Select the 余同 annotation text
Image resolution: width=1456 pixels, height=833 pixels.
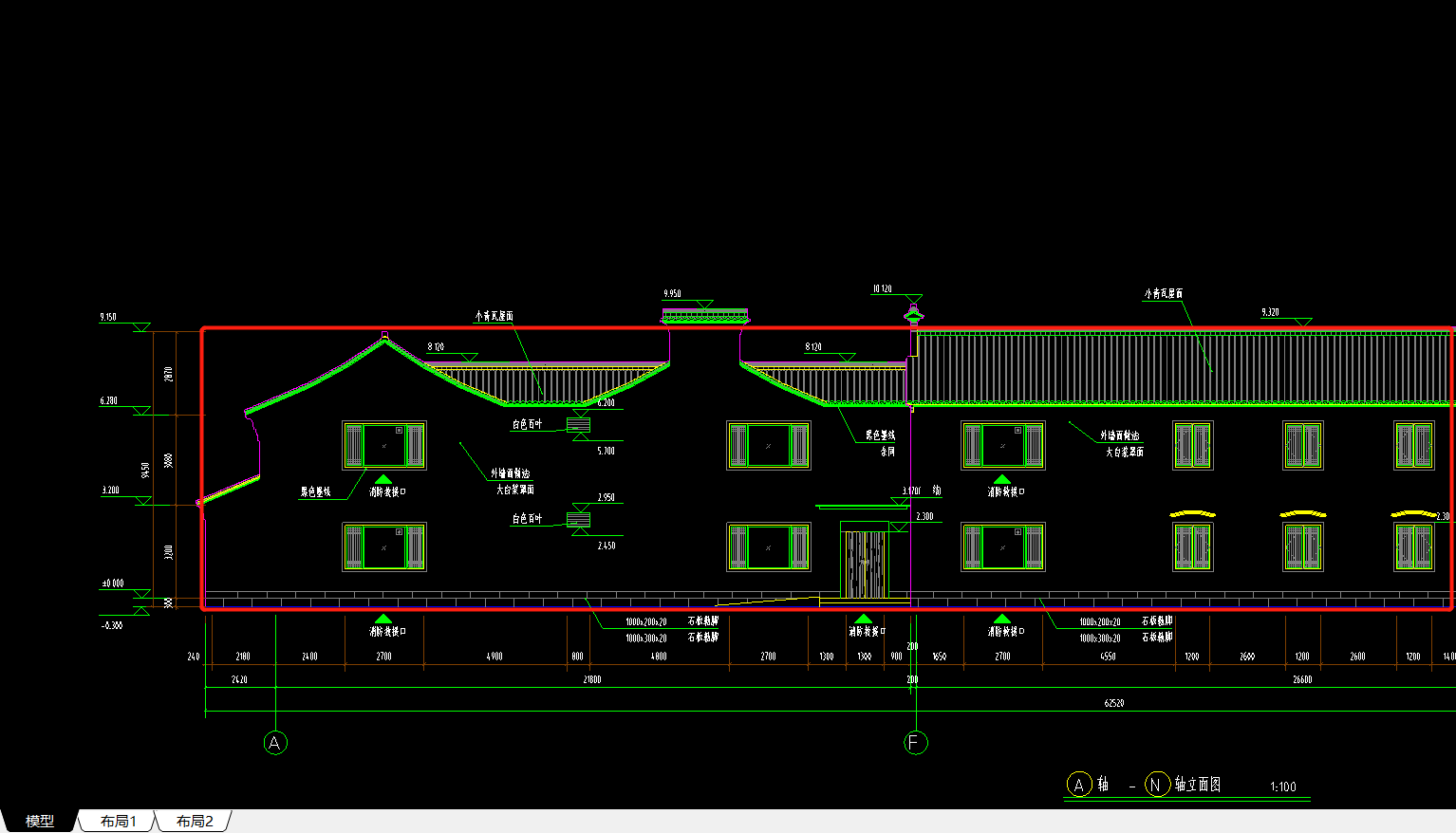(x=887, y=452)
